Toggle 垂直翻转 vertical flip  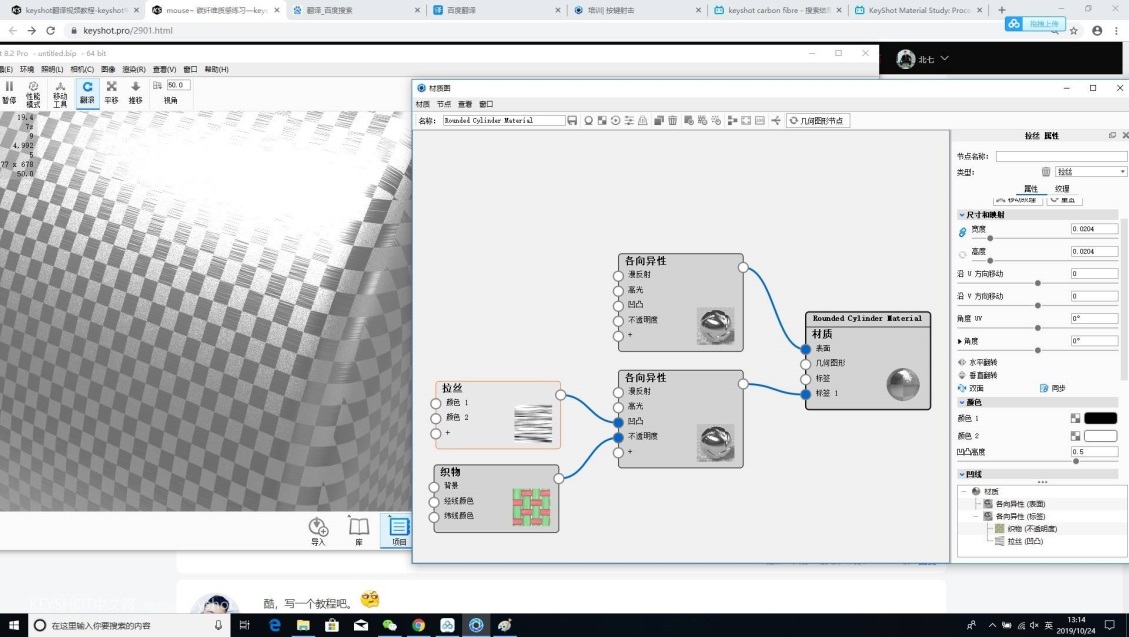[978, 375]
